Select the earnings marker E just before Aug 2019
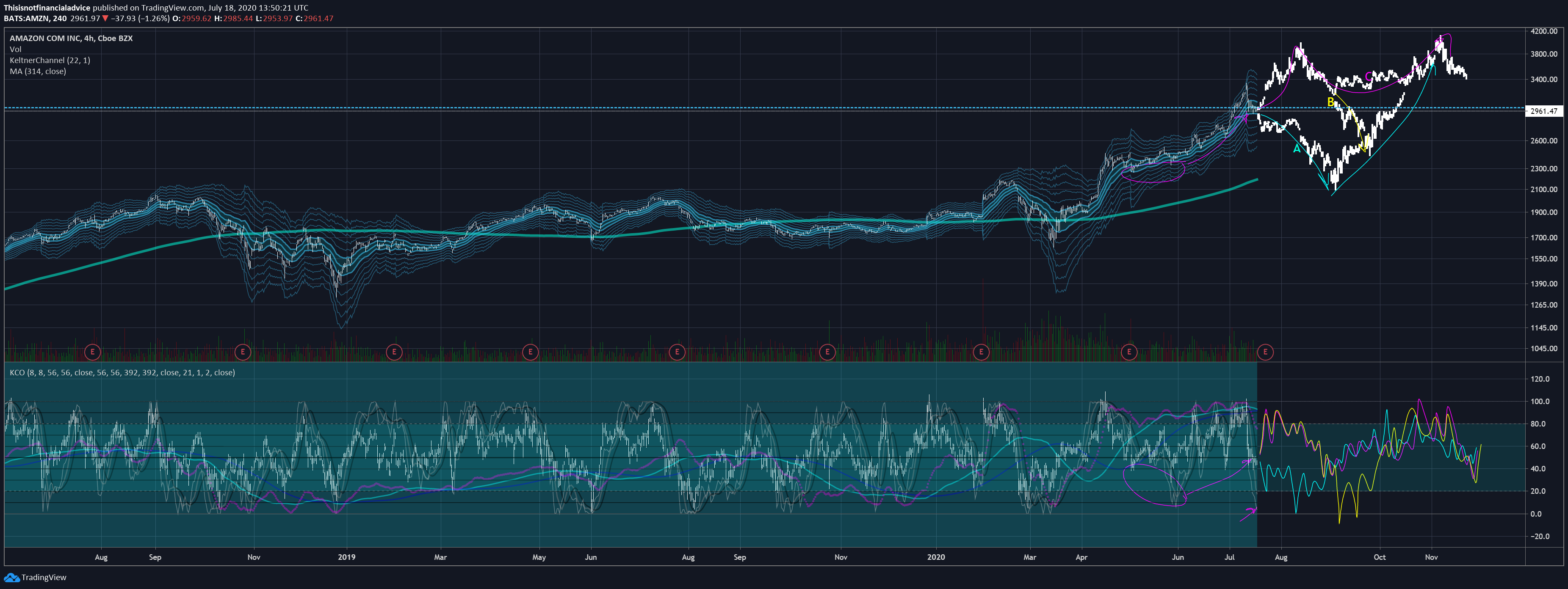 coord(677,352)
